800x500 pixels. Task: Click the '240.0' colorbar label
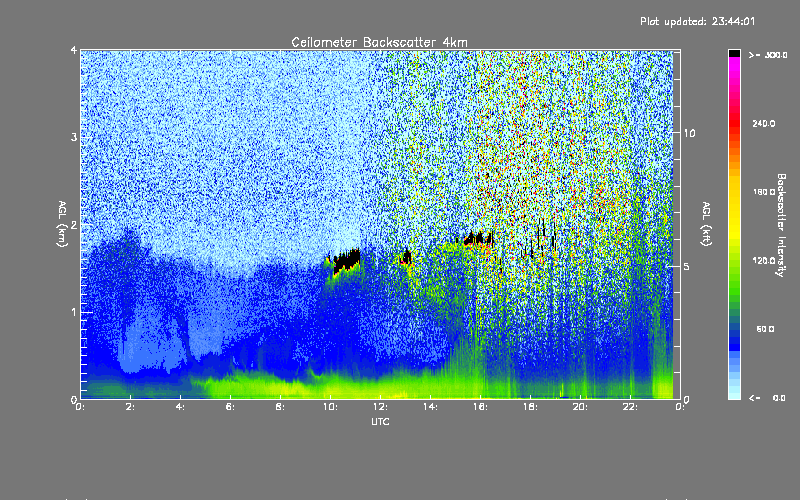coord(764,123)
